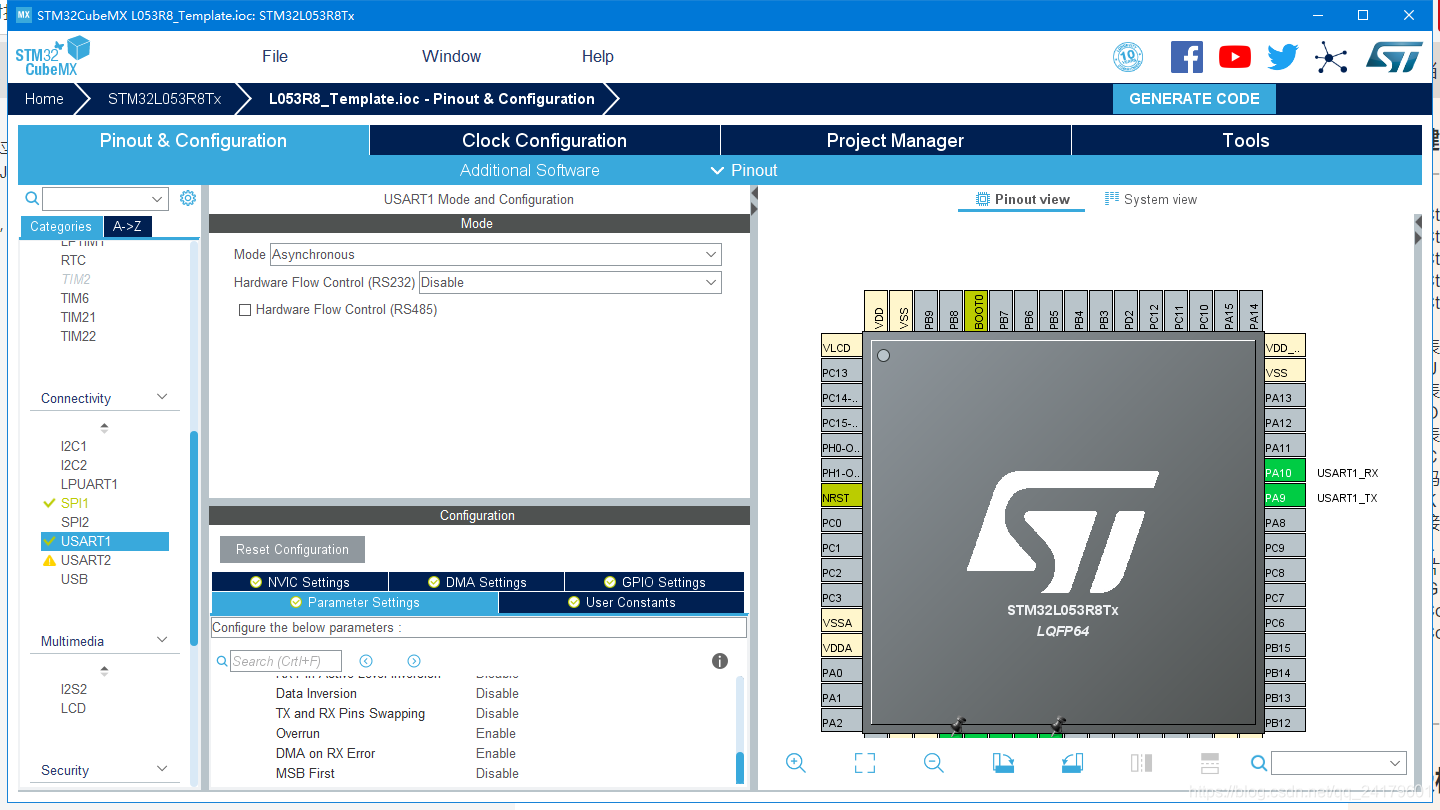Open the Window menu
The image size is (1440, 810).
[x=451, y=57]
